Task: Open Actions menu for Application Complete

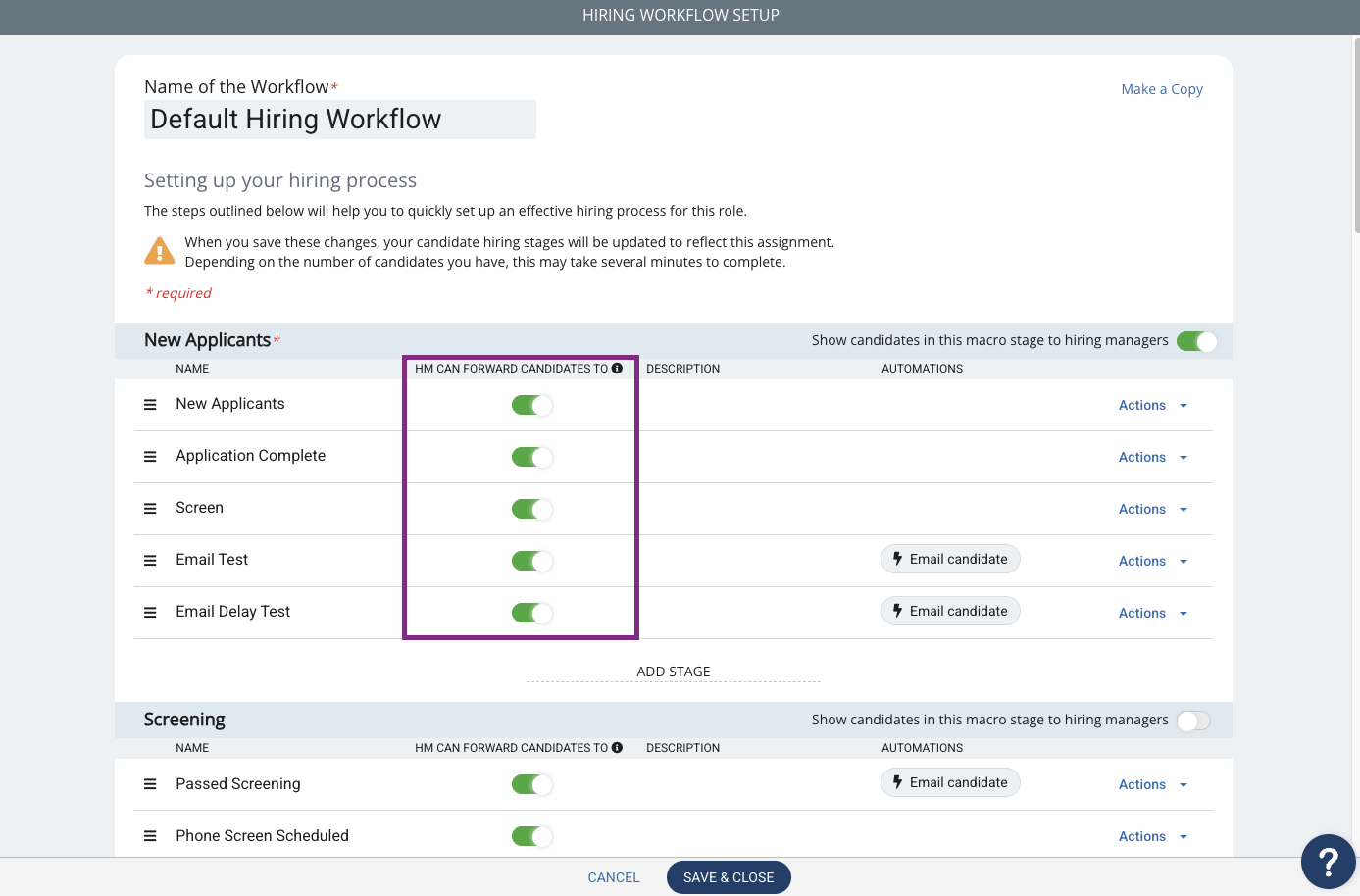Action: (x=1153, y=457)
